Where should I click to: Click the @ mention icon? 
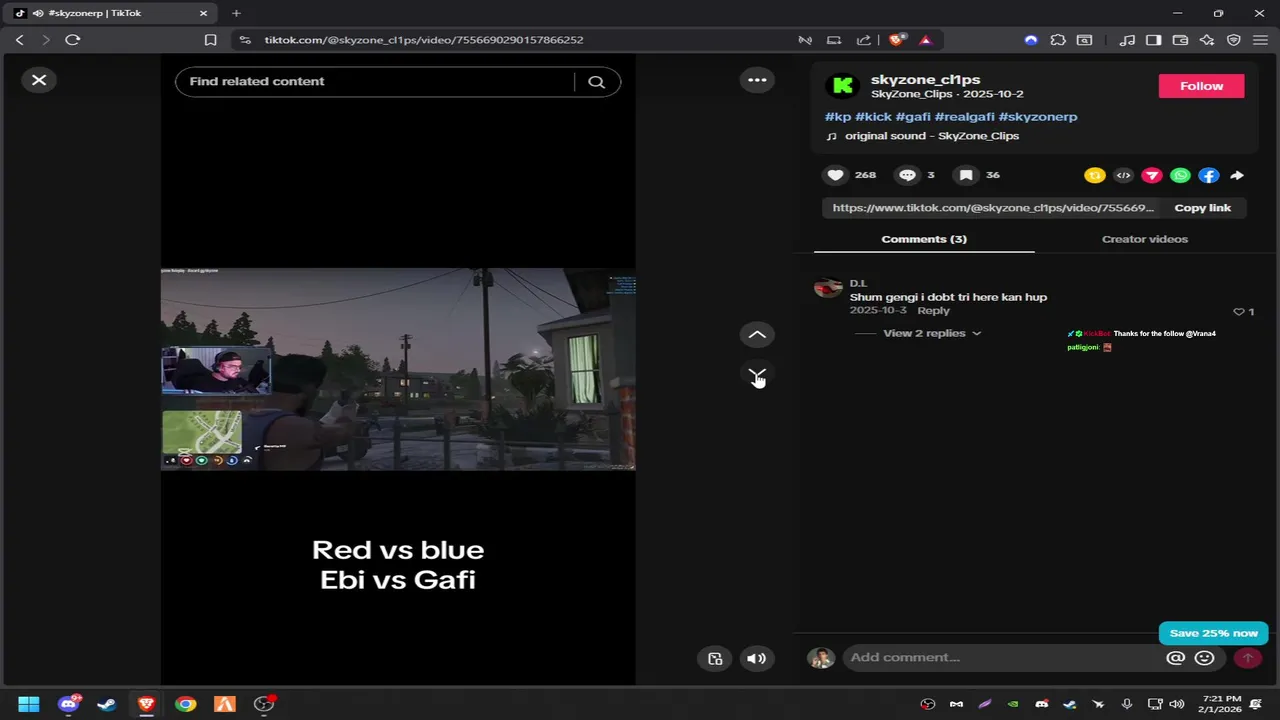click(1176, 658)
